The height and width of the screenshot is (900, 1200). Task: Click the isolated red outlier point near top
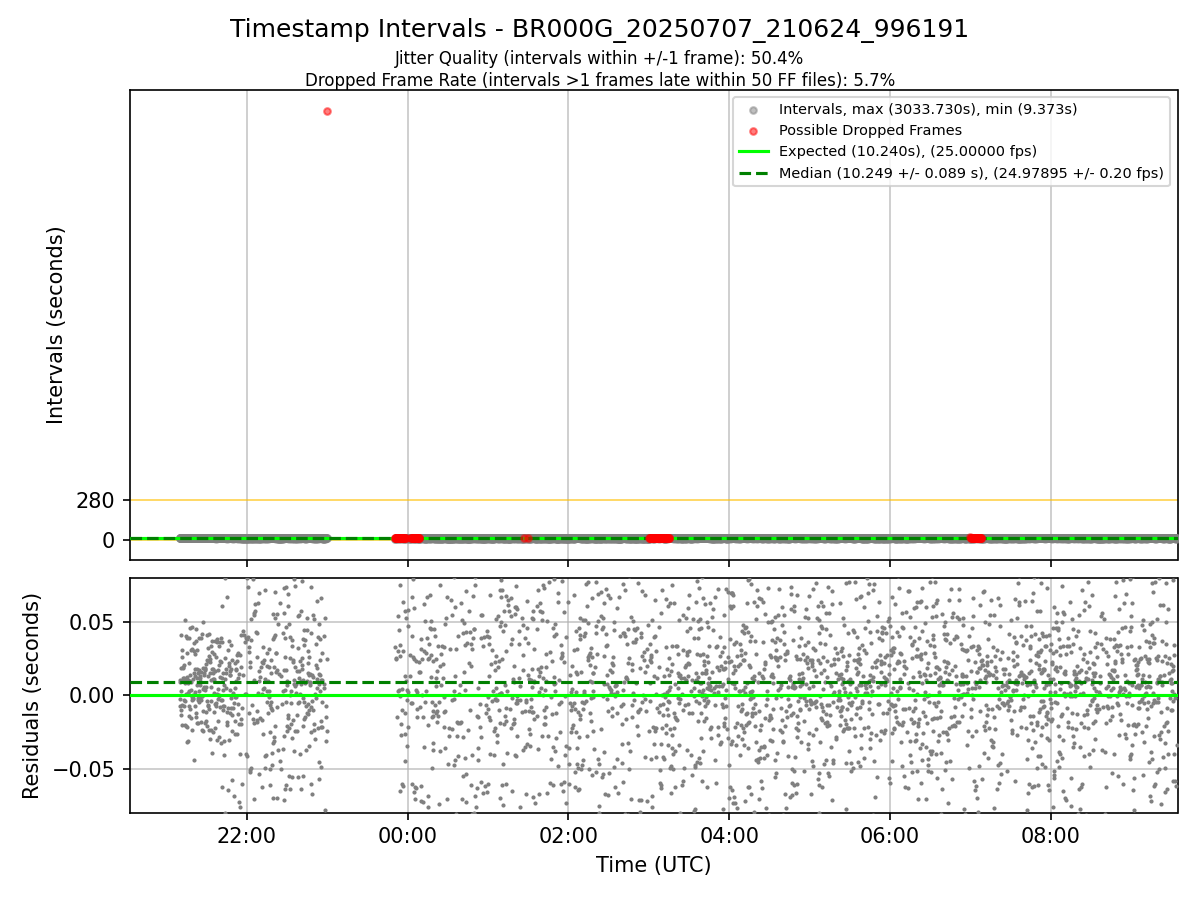click(327, 111)
